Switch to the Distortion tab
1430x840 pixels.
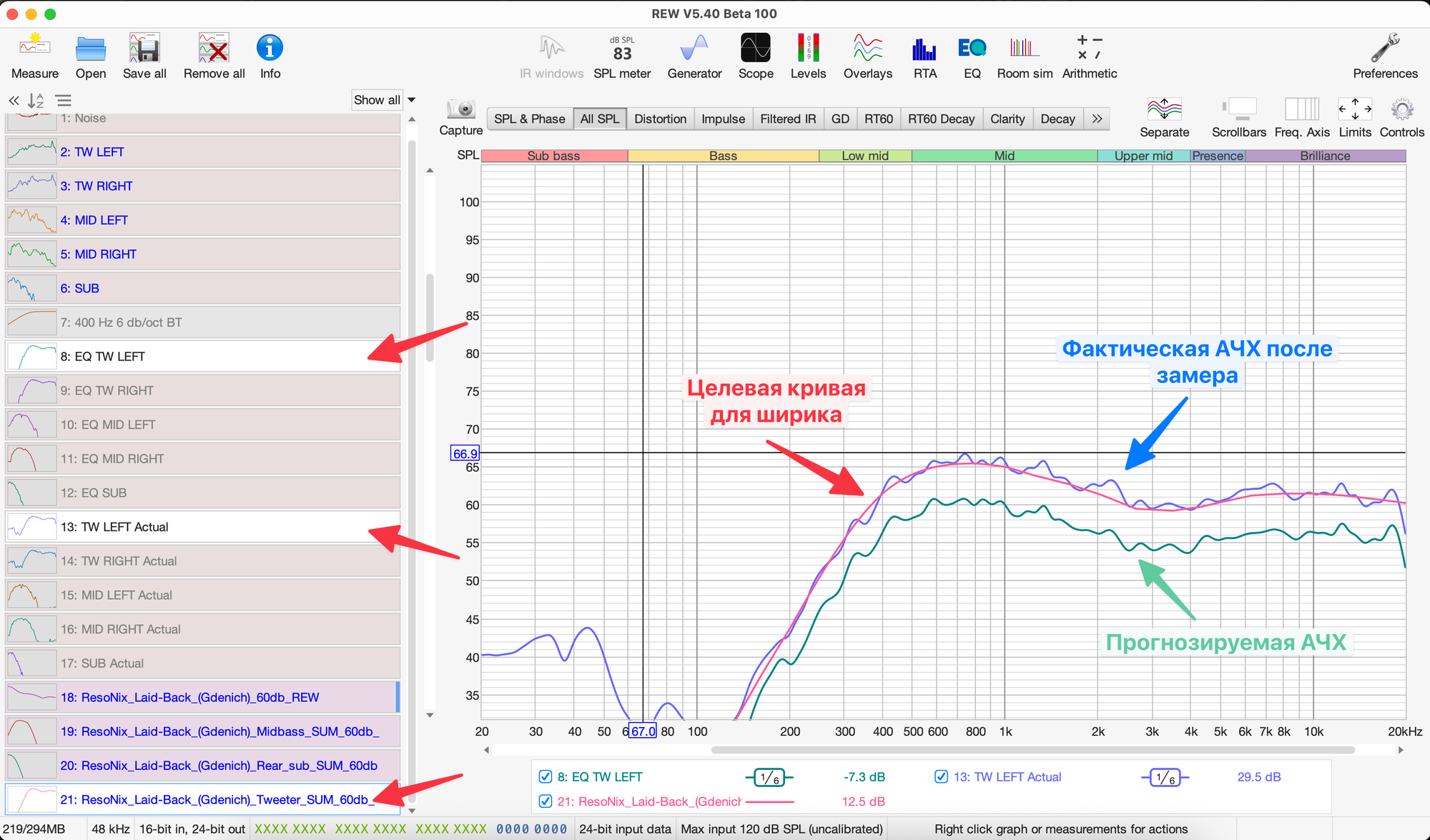(x=660, y=119)
